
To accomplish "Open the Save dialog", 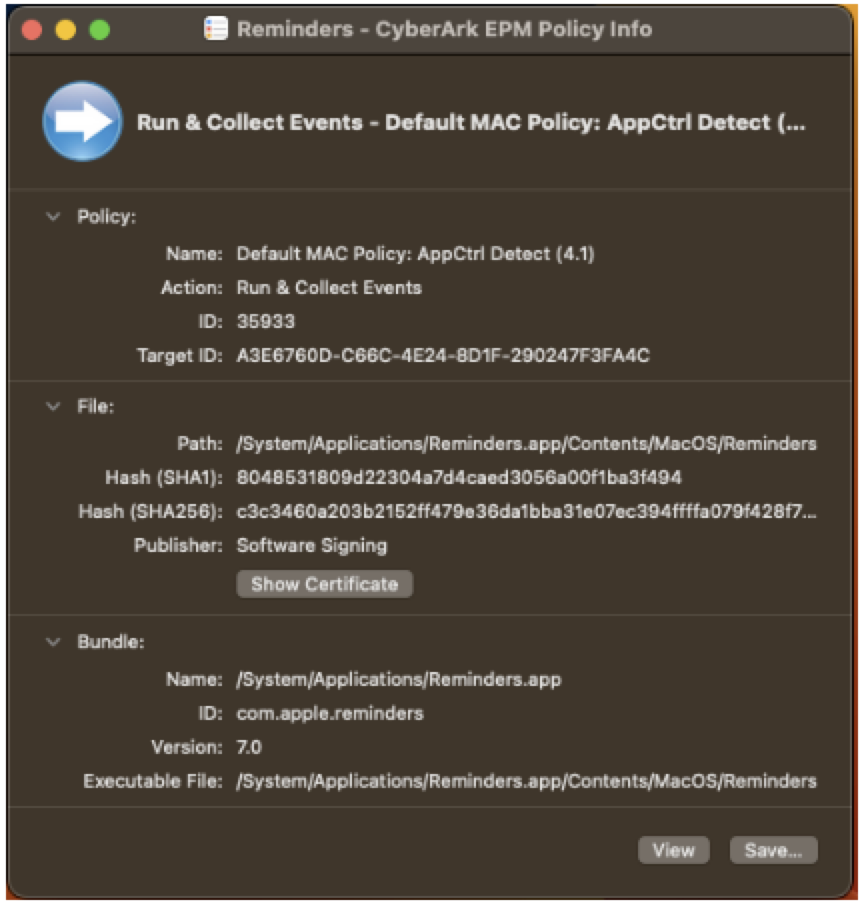I will pos(772,850).
